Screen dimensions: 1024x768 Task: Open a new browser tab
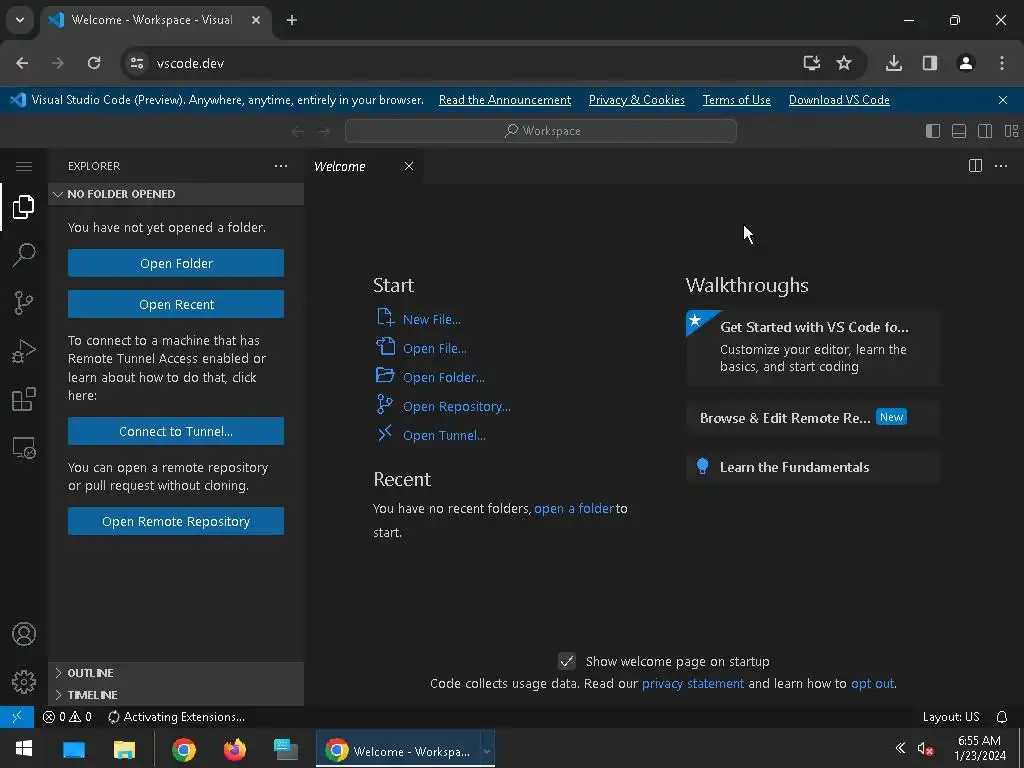coord(292,20)
